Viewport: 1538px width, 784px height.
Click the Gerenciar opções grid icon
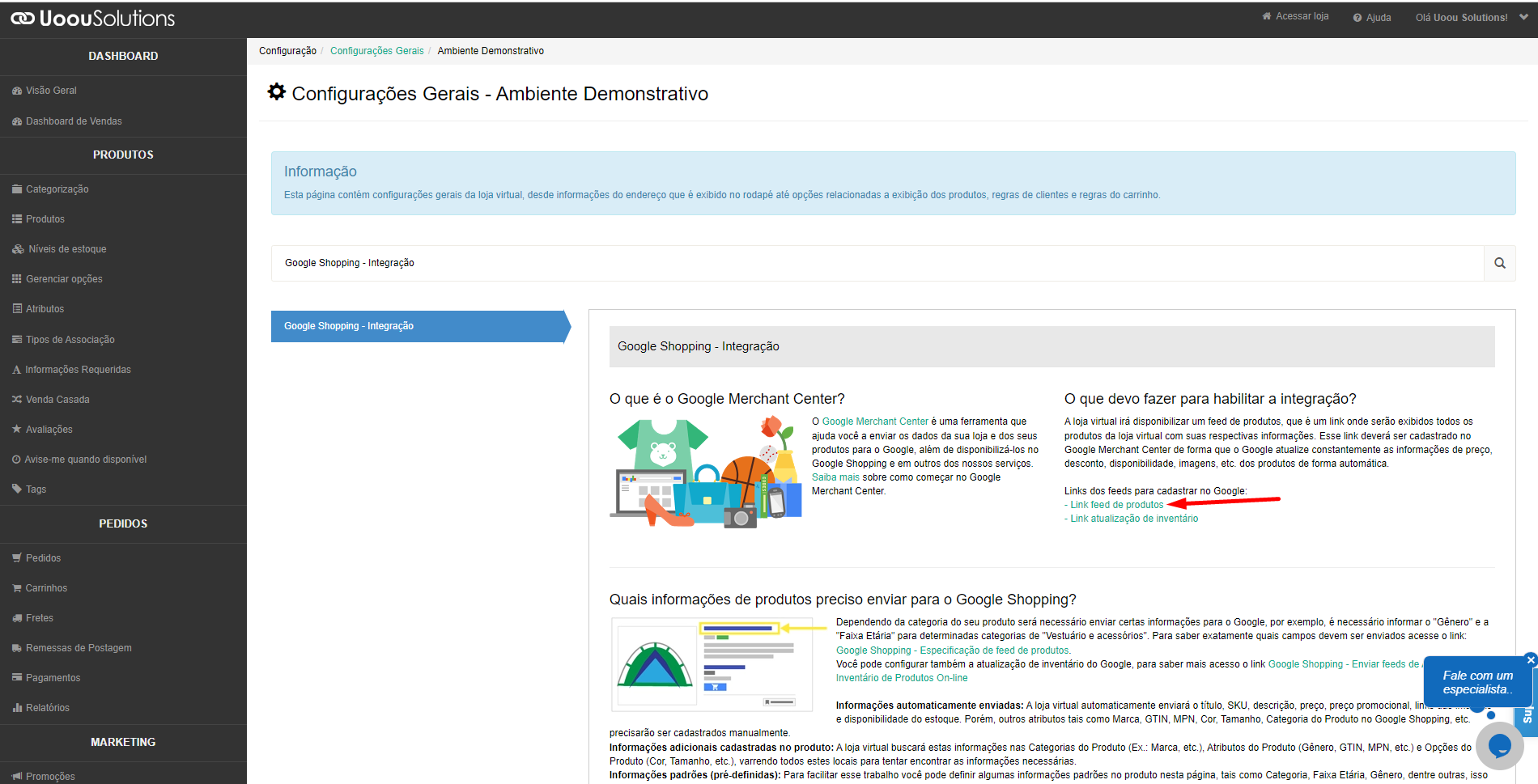coord(17,279)
